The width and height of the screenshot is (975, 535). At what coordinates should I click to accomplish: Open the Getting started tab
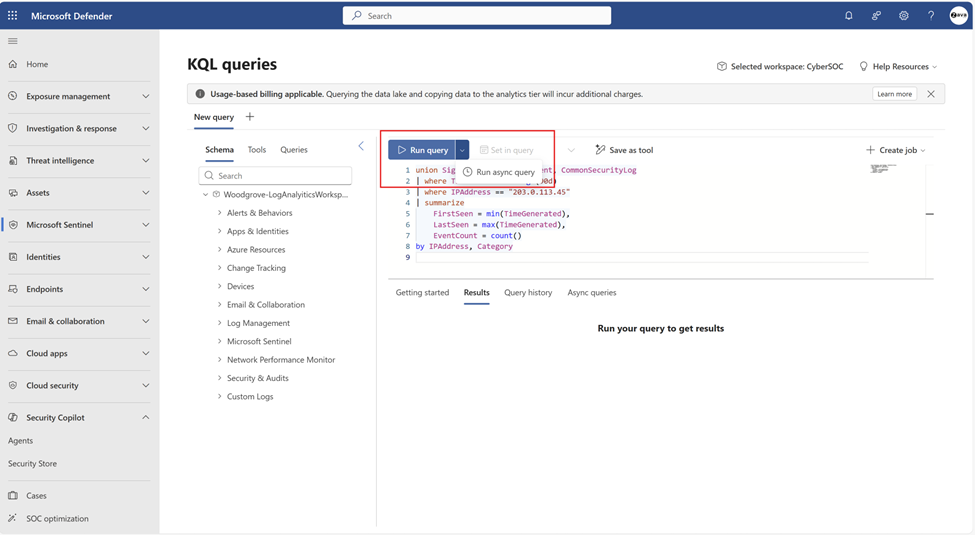pyautogui.click(x=422, y=292)
